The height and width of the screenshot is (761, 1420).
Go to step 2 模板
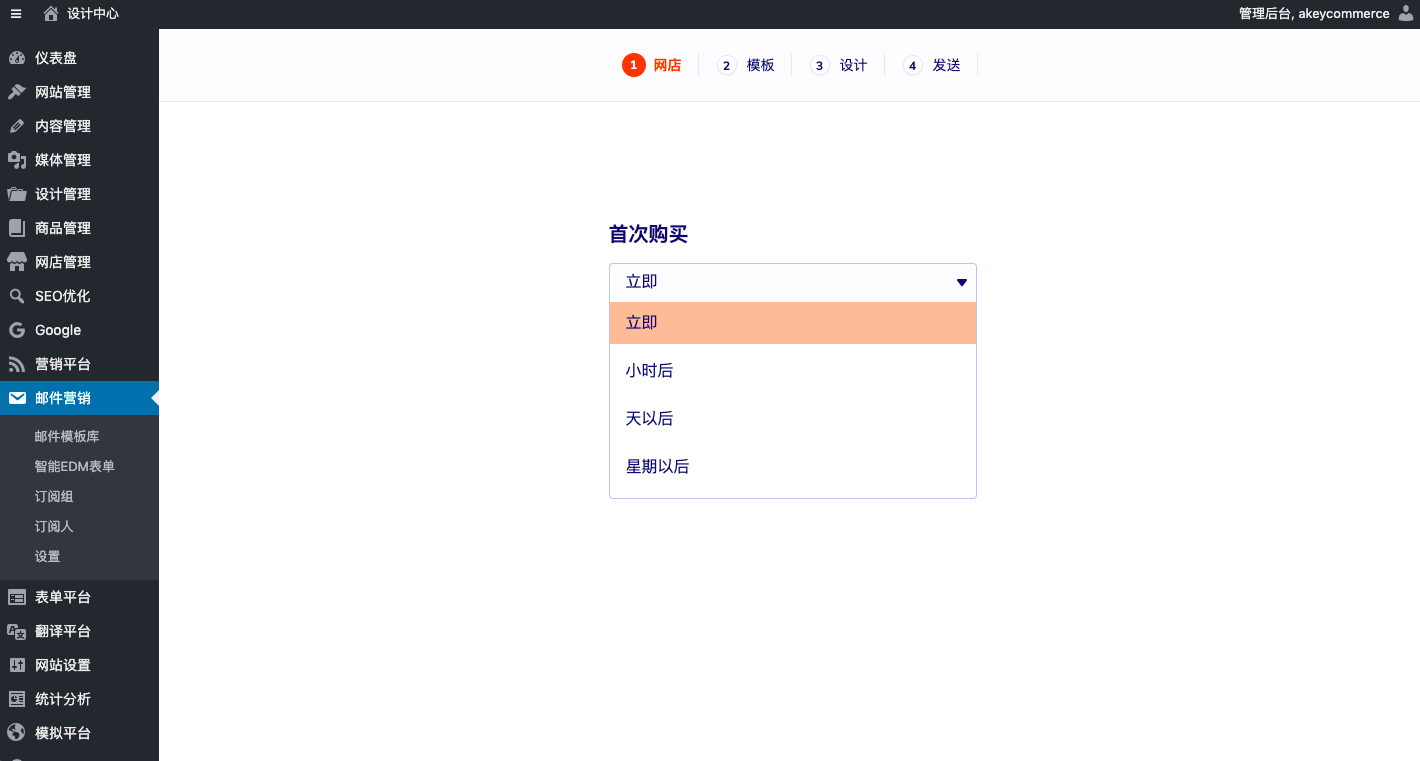(x=746, y=65)
